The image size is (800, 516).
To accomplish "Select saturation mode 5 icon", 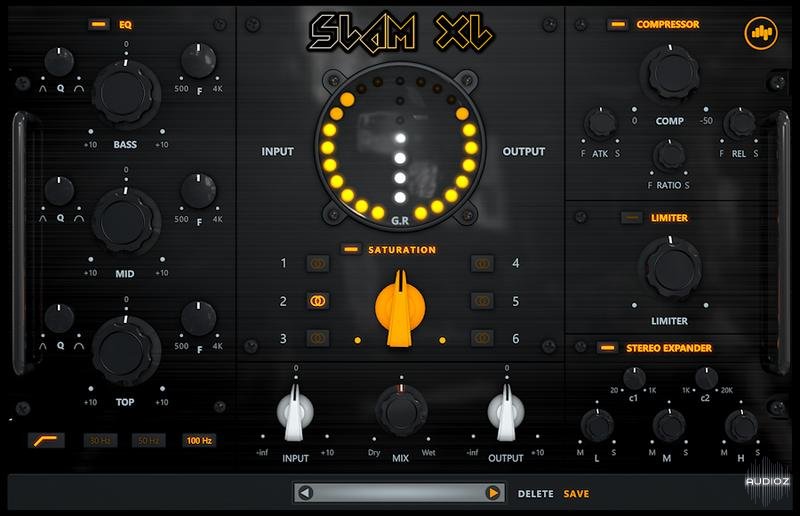I will click(482, 301).
